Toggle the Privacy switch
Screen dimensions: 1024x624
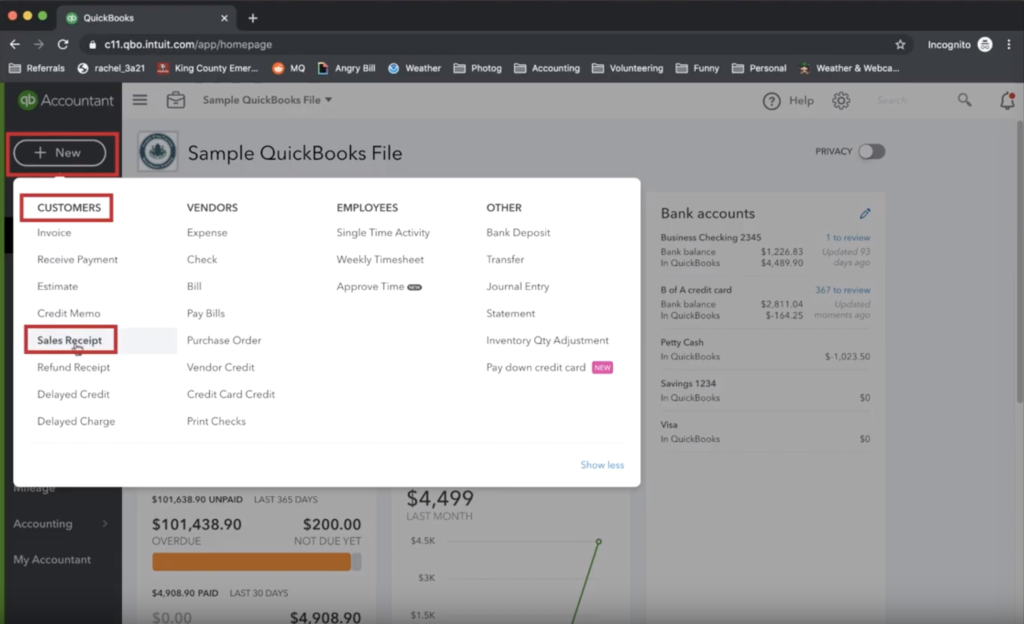click(x=871, y=152)
